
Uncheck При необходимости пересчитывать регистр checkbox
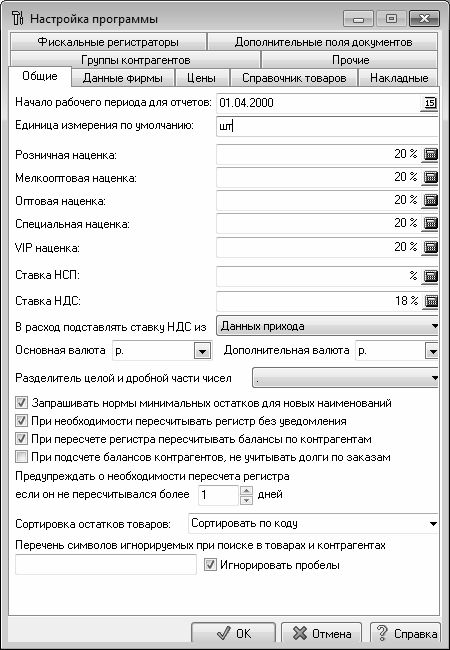pos(21,421)
